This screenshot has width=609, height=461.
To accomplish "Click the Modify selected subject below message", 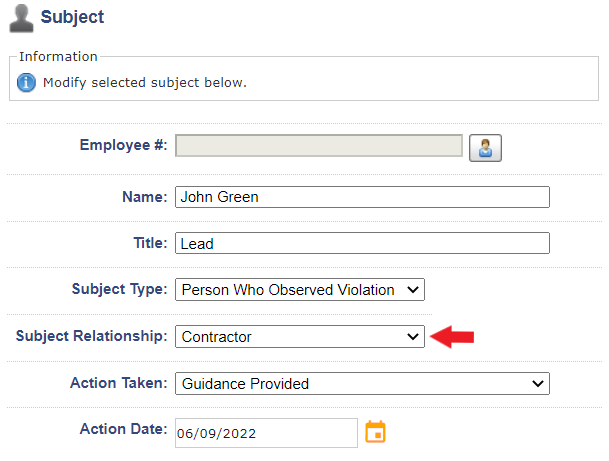I will (144, 83).
